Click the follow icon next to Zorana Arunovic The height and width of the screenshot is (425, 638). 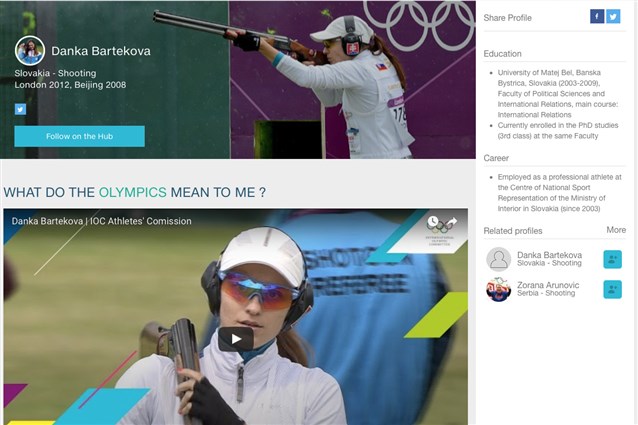pyautogui.click(x=612, y=289)
